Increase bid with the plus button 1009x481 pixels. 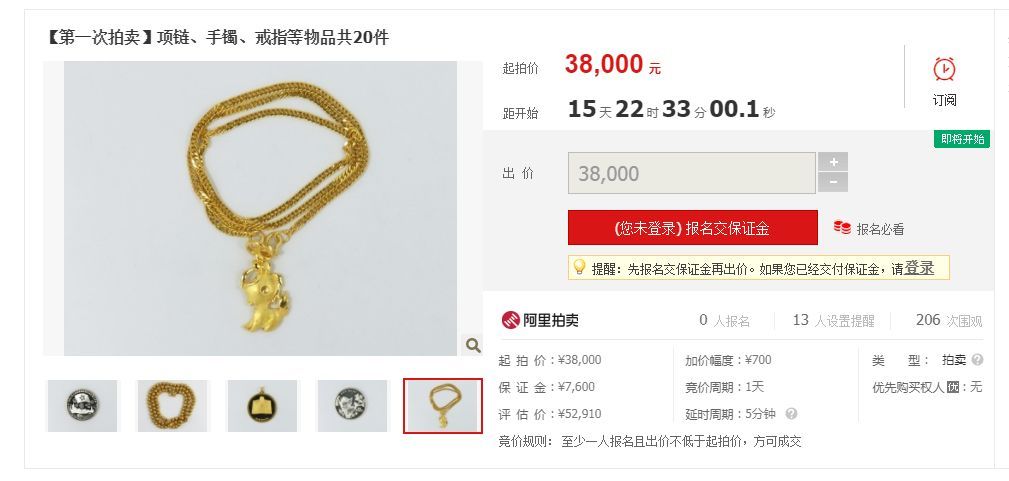click(833, 162)
